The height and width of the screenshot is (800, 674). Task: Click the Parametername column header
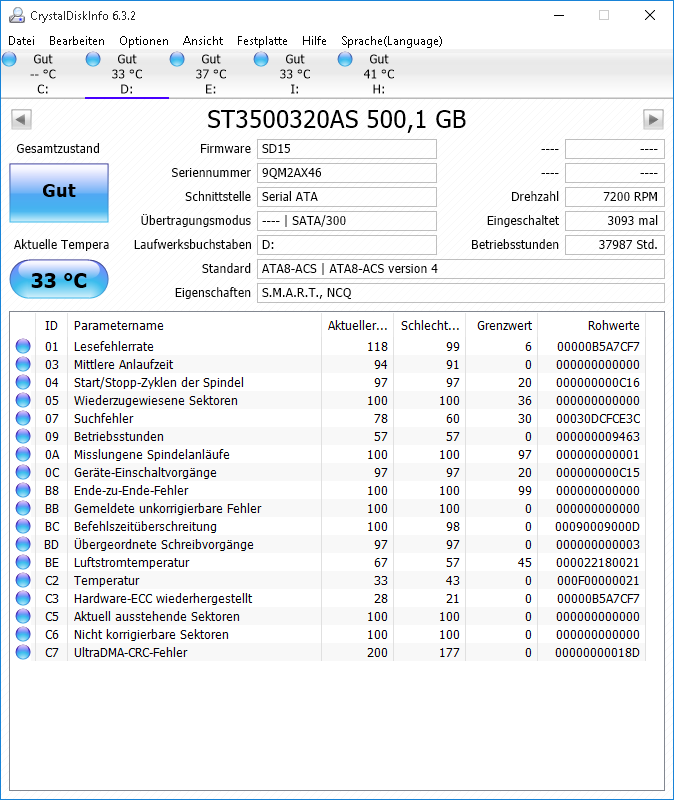tap(194, 326)
